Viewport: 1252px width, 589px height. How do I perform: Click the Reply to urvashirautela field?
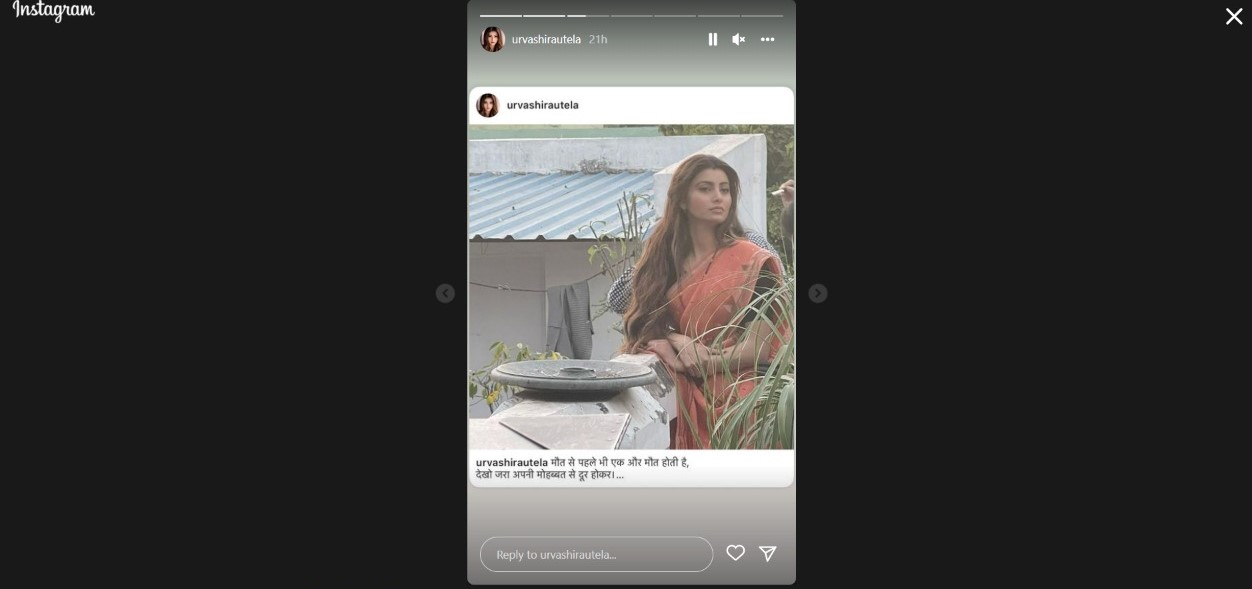[596, 554]
